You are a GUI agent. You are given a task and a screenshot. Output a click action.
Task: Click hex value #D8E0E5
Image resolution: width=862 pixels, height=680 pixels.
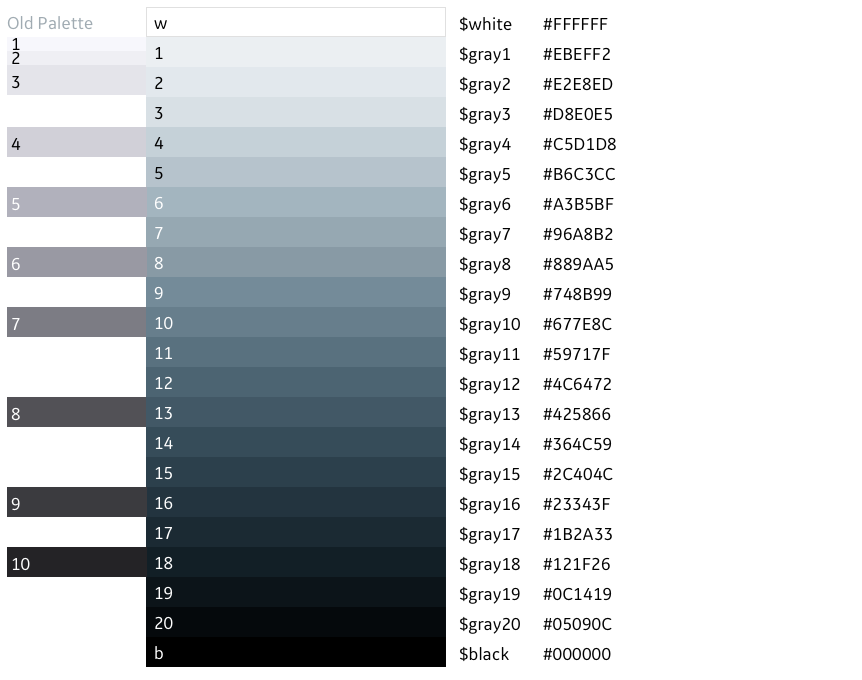578,114
